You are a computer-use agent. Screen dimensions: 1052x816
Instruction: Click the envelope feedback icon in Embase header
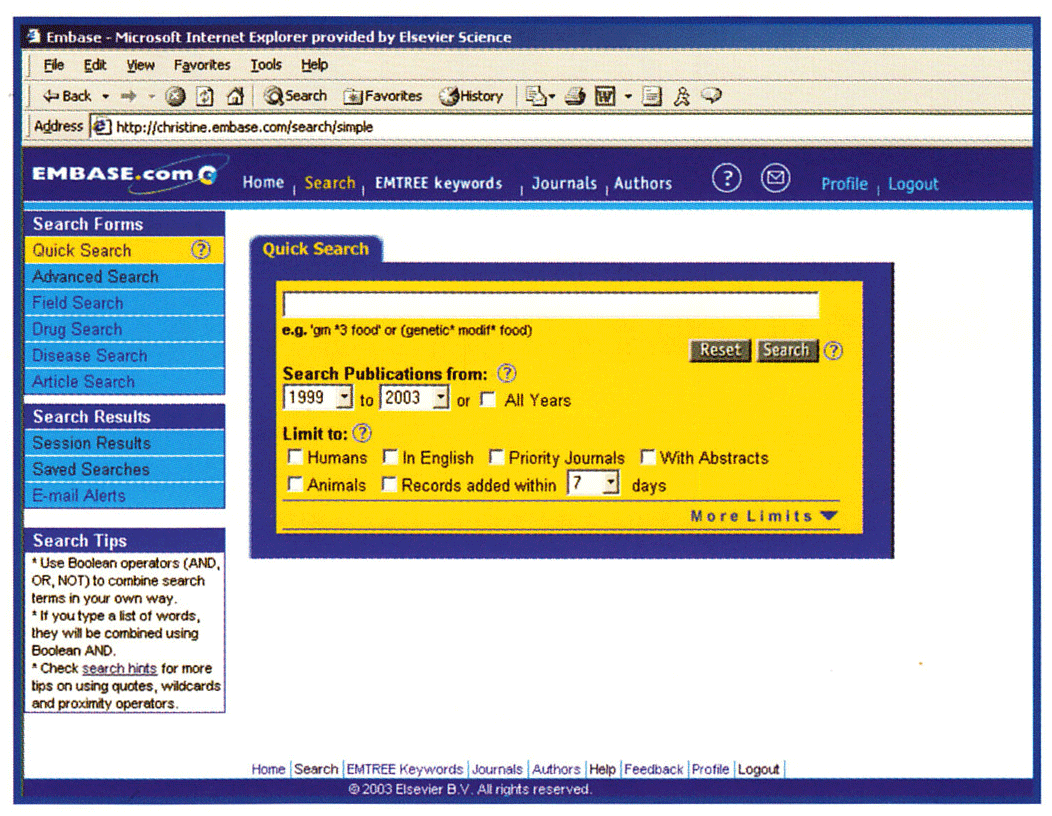click(x=776, y=178)
